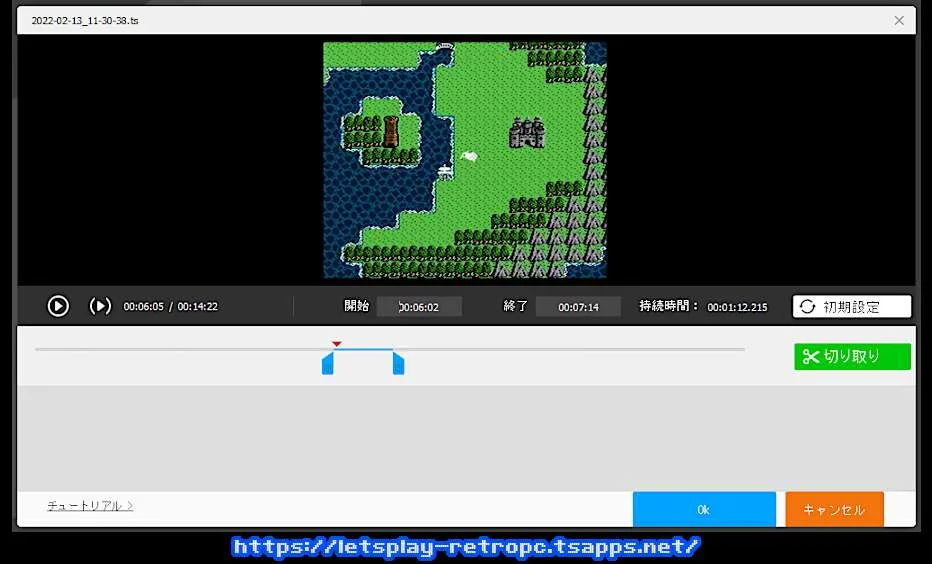Click the start time field 00:06:02

click(x=419, y=307)
